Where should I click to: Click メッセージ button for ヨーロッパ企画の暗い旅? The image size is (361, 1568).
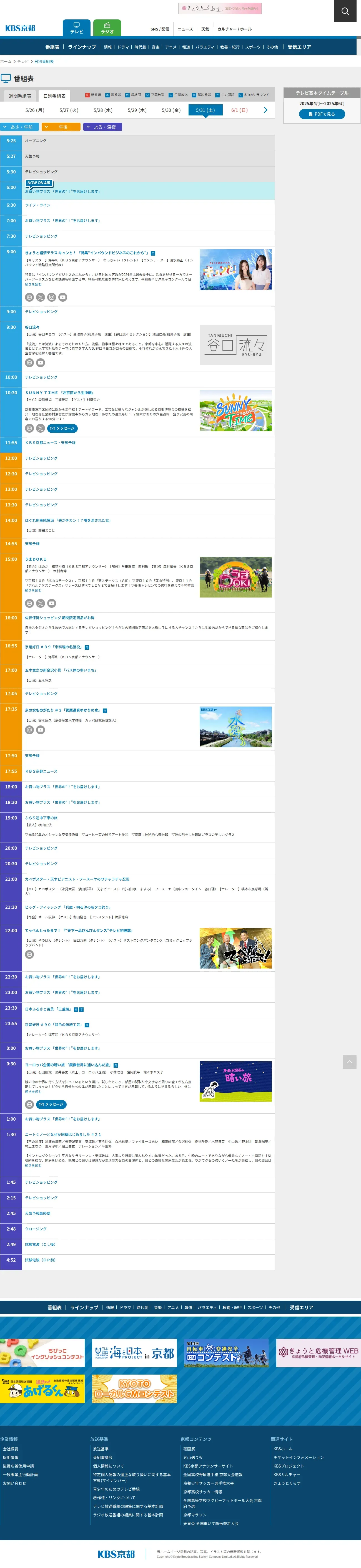click(51, 1104)
